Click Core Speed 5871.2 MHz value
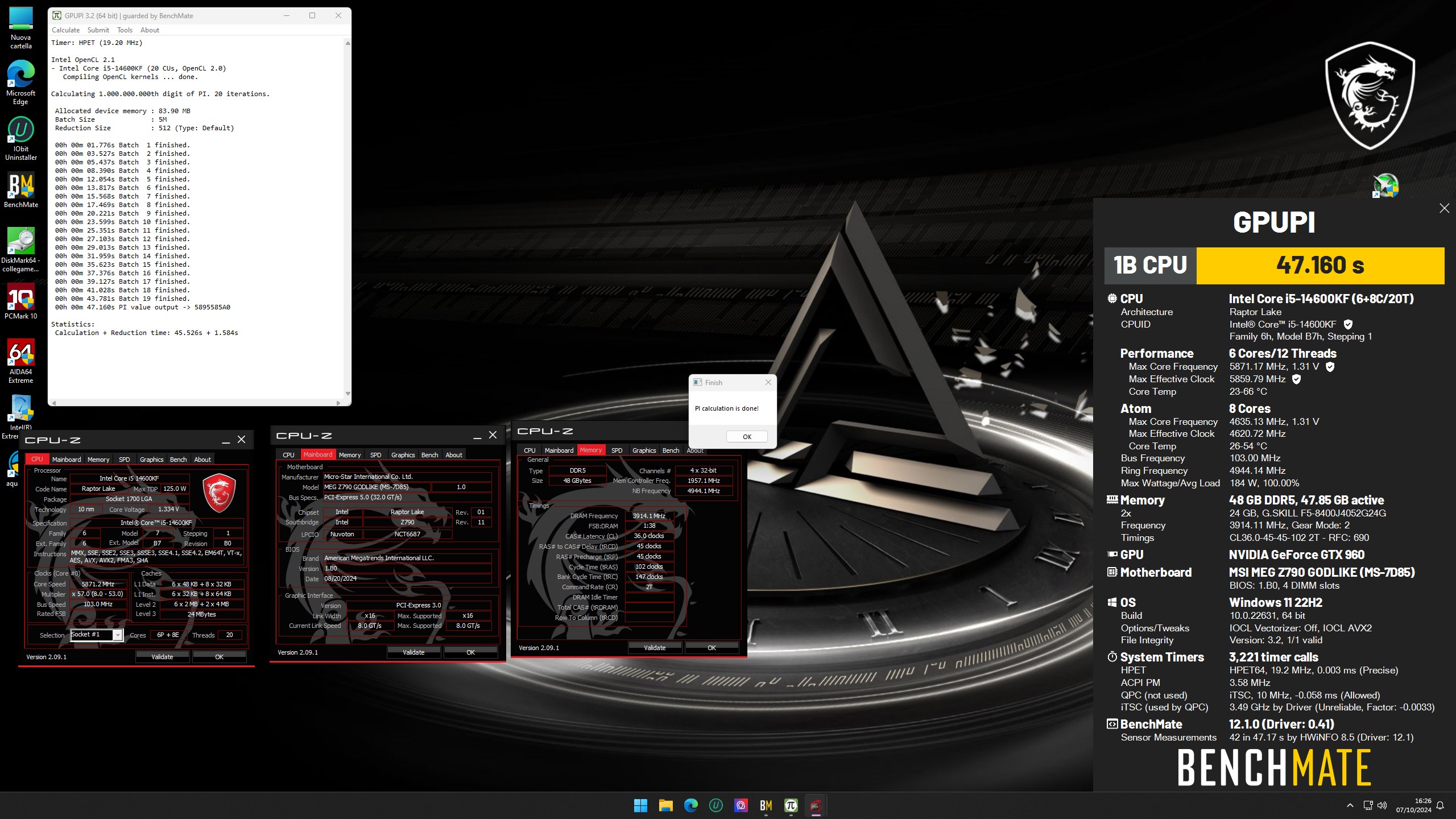1456x819 pixels. click(98, 584)
